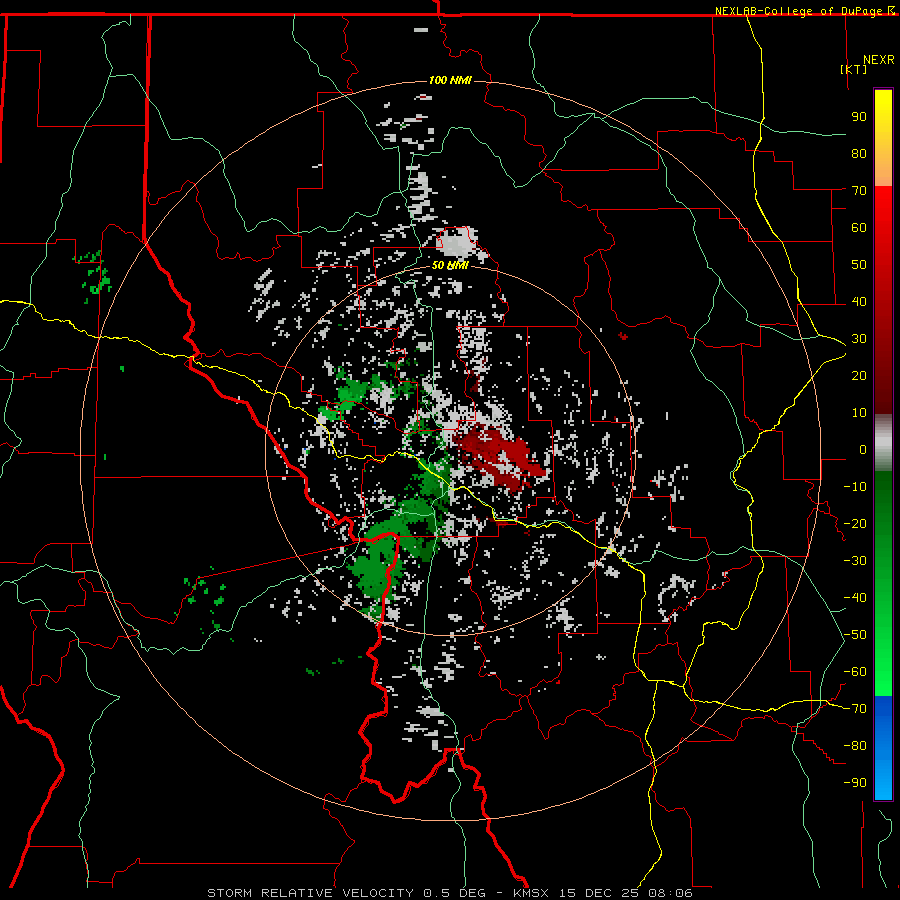Click the 70 value on the velocity scale
The width and height of the screenshot is (900, 900).
[x=859, y=191]
